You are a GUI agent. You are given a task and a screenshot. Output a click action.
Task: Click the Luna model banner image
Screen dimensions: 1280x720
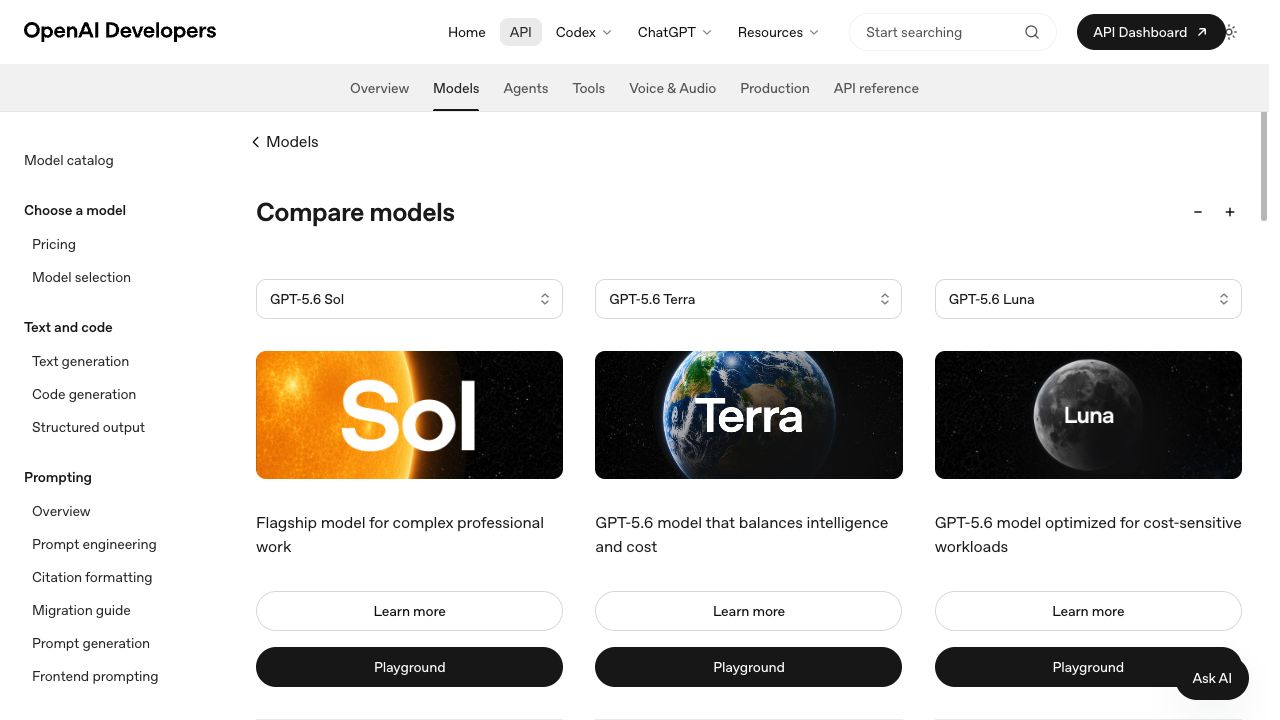[x=1088, y=415]
